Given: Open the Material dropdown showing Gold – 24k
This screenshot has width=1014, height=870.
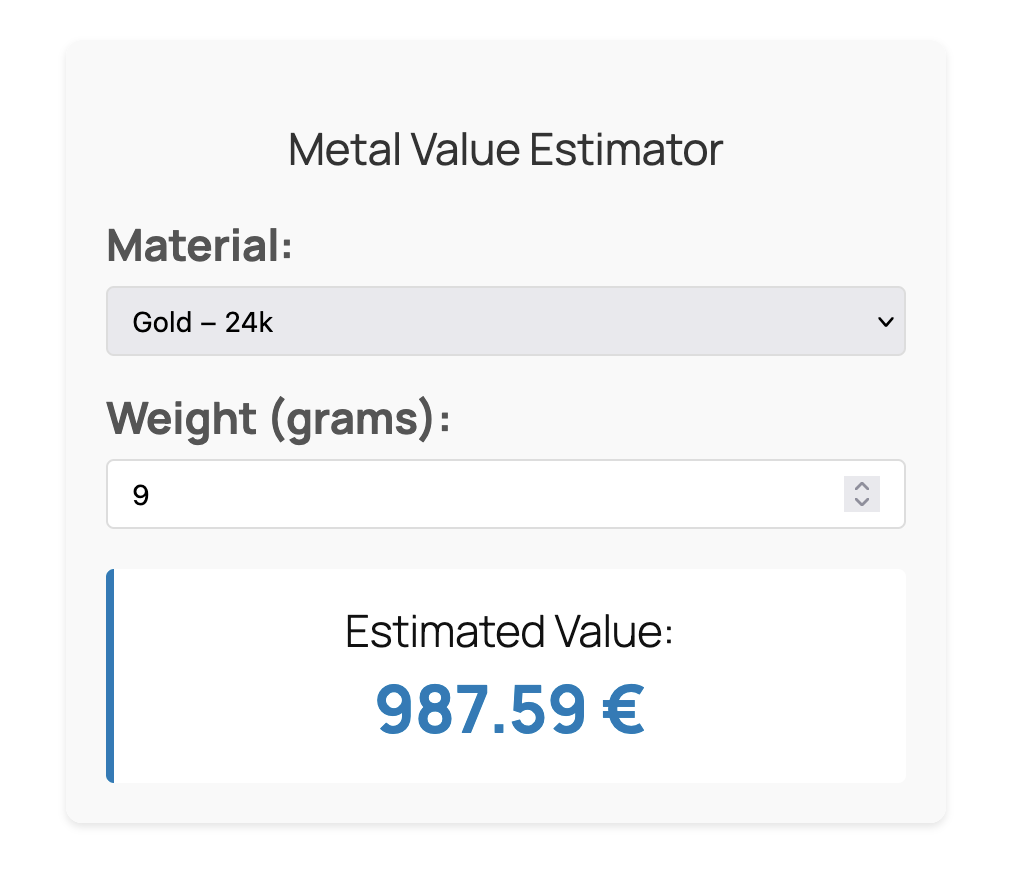Looking at the screenshot, I should (506, 321).
